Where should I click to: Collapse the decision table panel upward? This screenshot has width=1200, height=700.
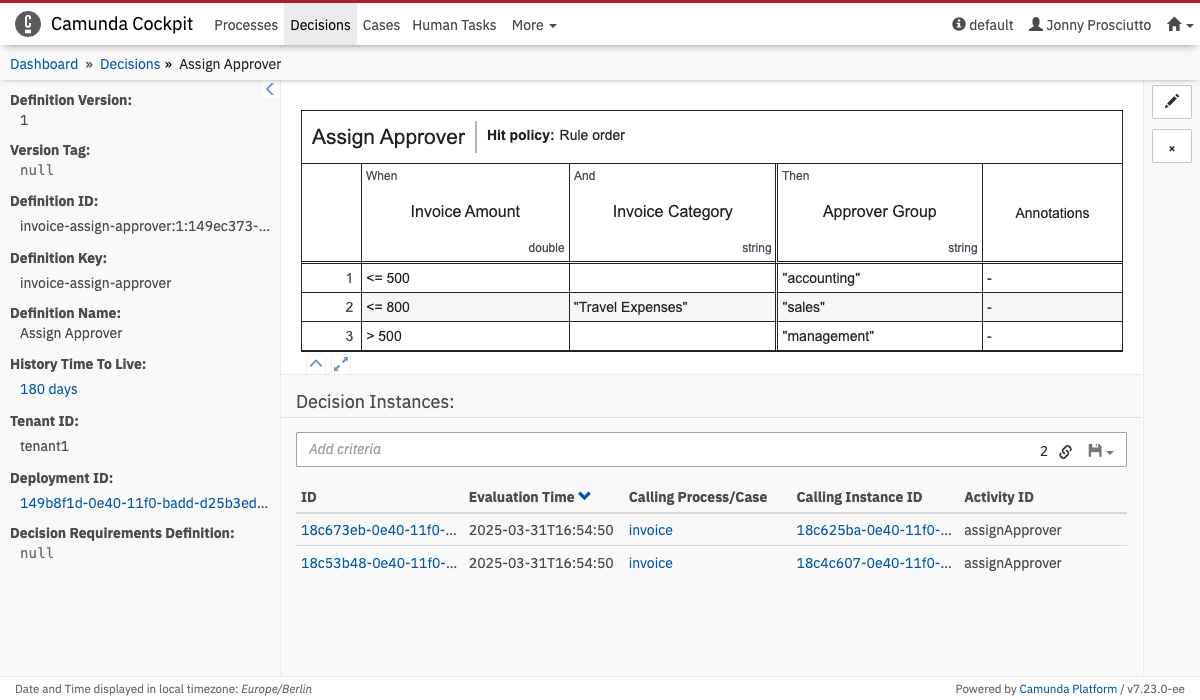point(315,364)
